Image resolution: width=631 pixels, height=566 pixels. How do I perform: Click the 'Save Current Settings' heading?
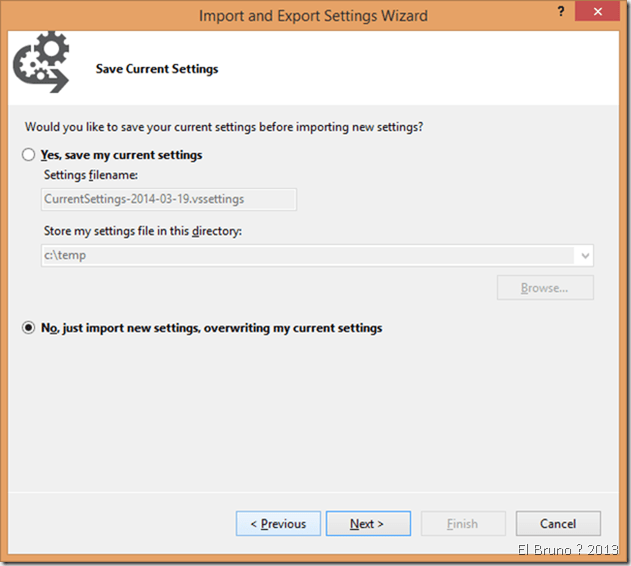pos(157,69)
